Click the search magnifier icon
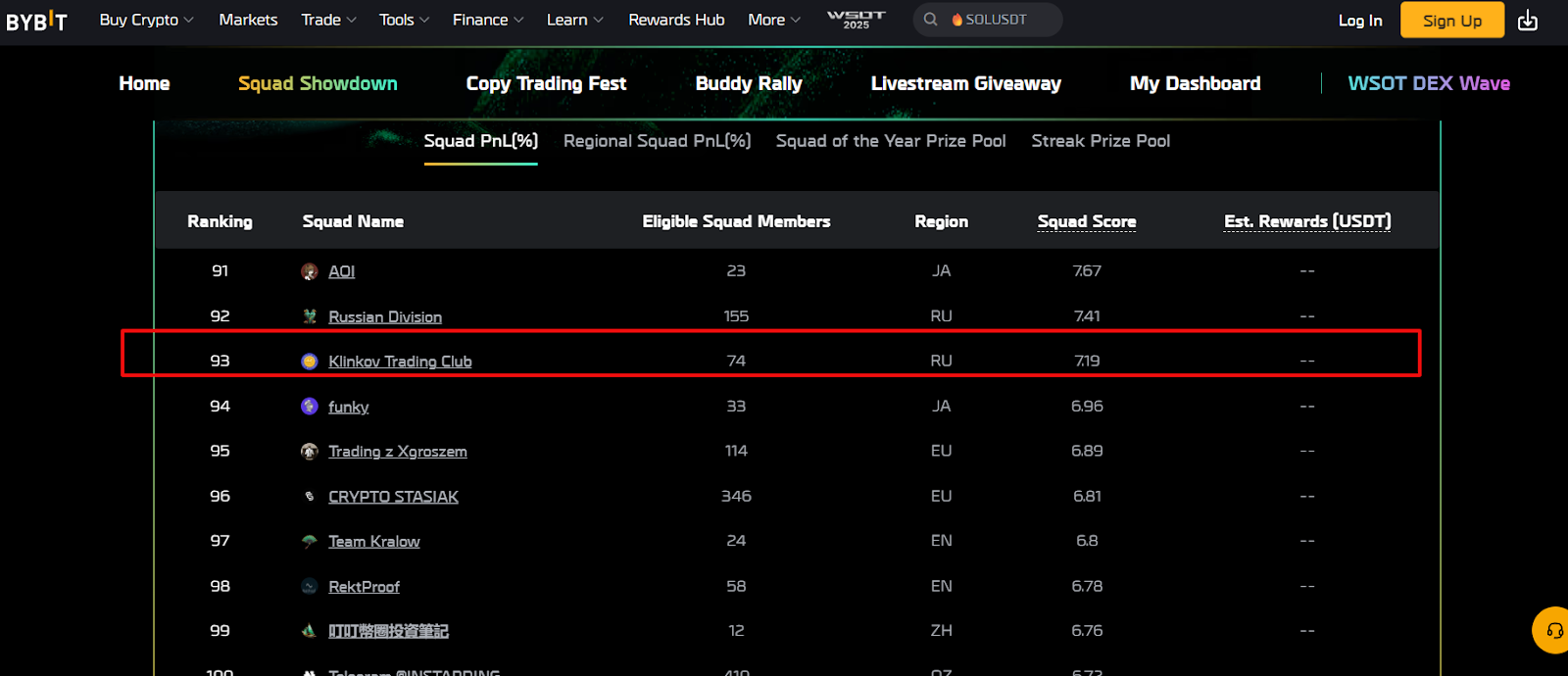This screenshot has width=1568, height=676. (x=930, y=20)
